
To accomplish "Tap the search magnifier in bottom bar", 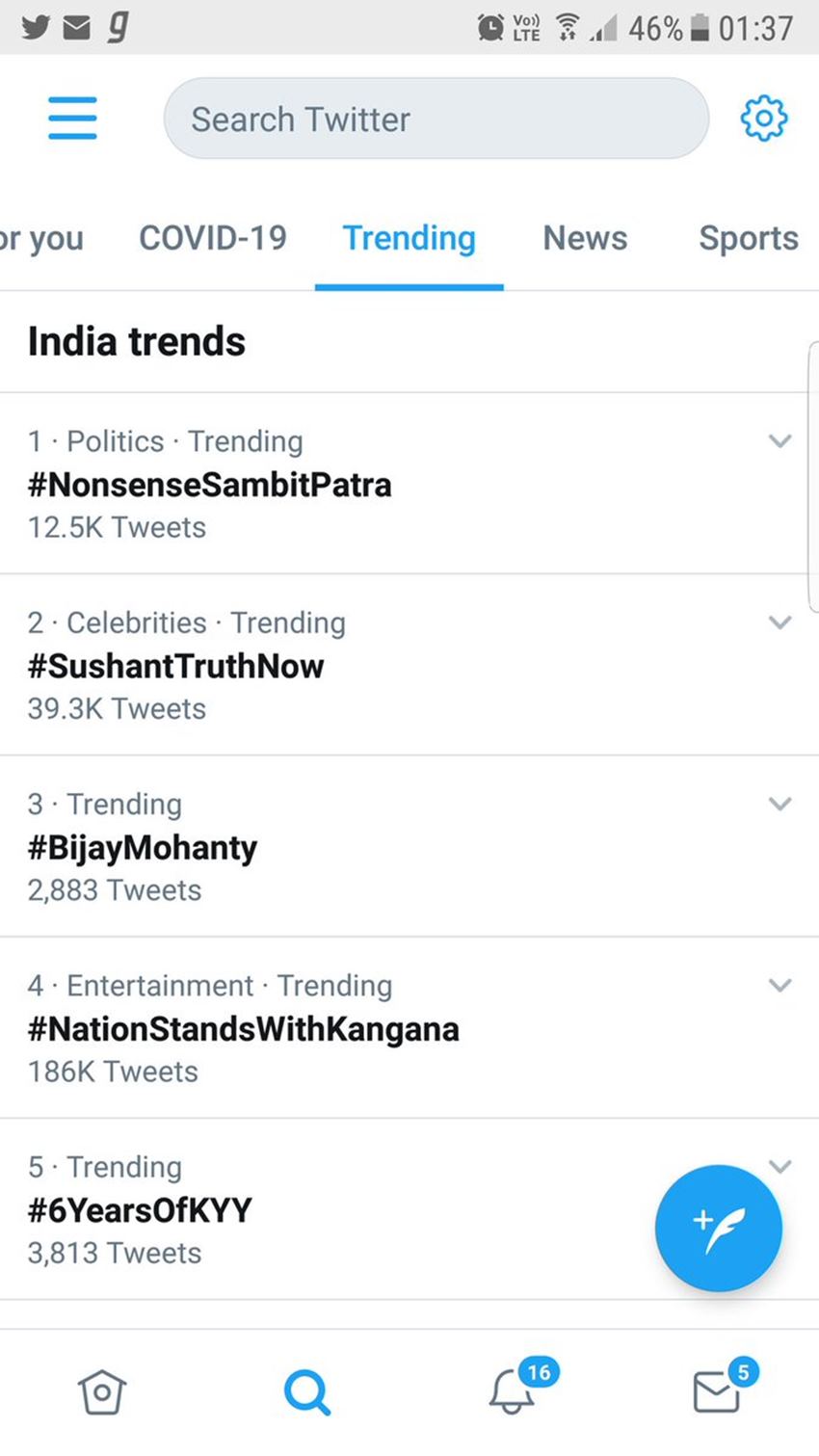I will (307, 1392).
